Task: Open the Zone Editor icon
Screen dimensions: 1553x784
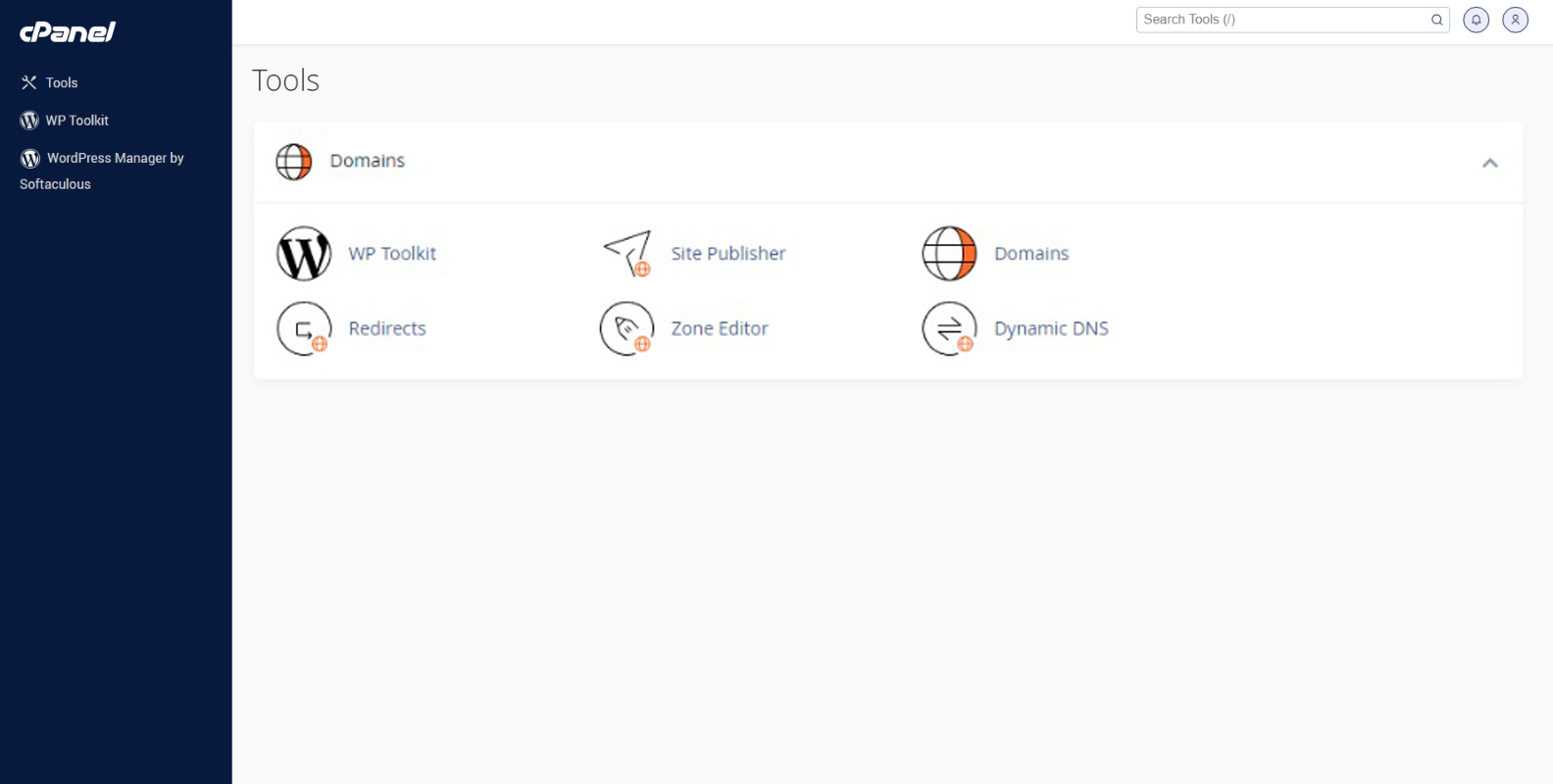Action: [x=627, y=328]
